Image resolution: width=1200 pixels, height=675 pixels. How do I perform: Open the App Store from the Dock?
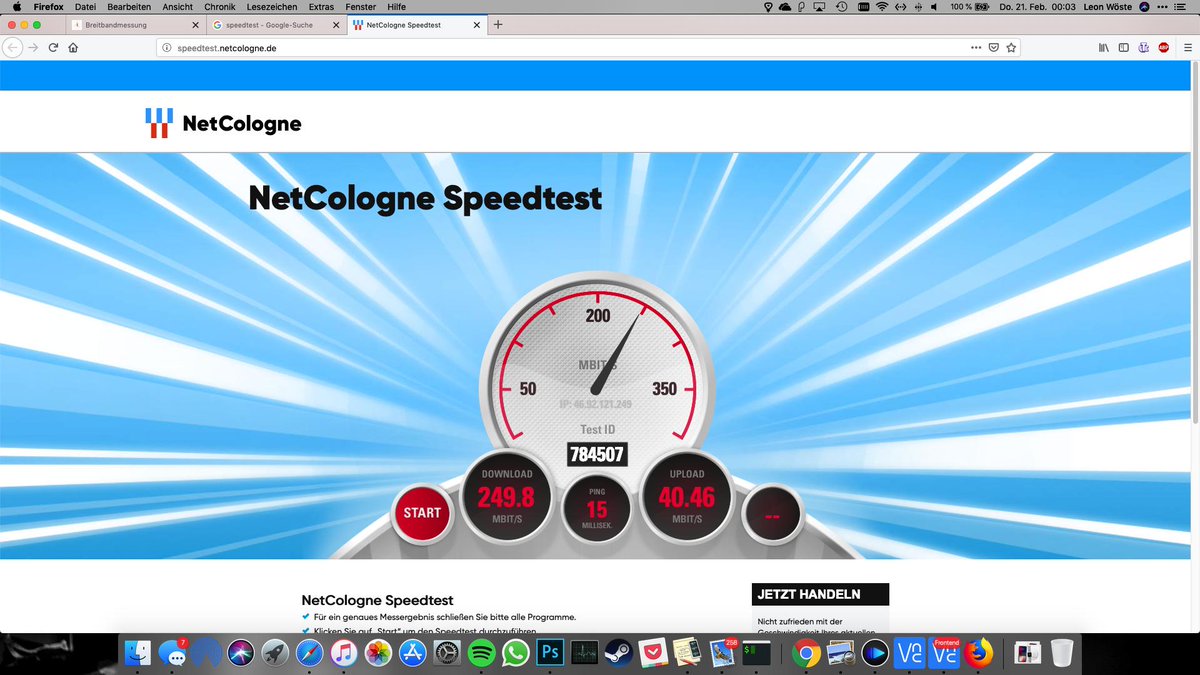coord(412,653)
